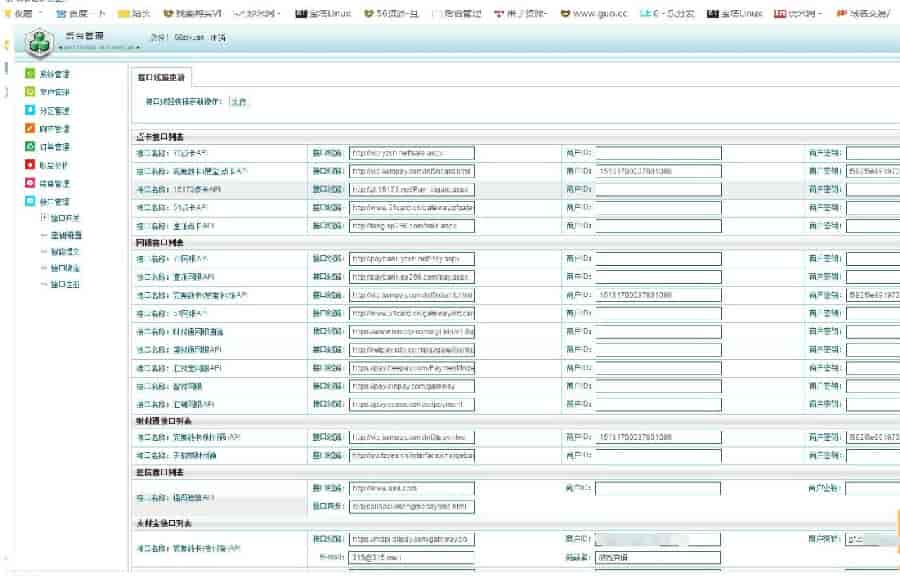Select the last sub-item in the sidebar tree

65,284
